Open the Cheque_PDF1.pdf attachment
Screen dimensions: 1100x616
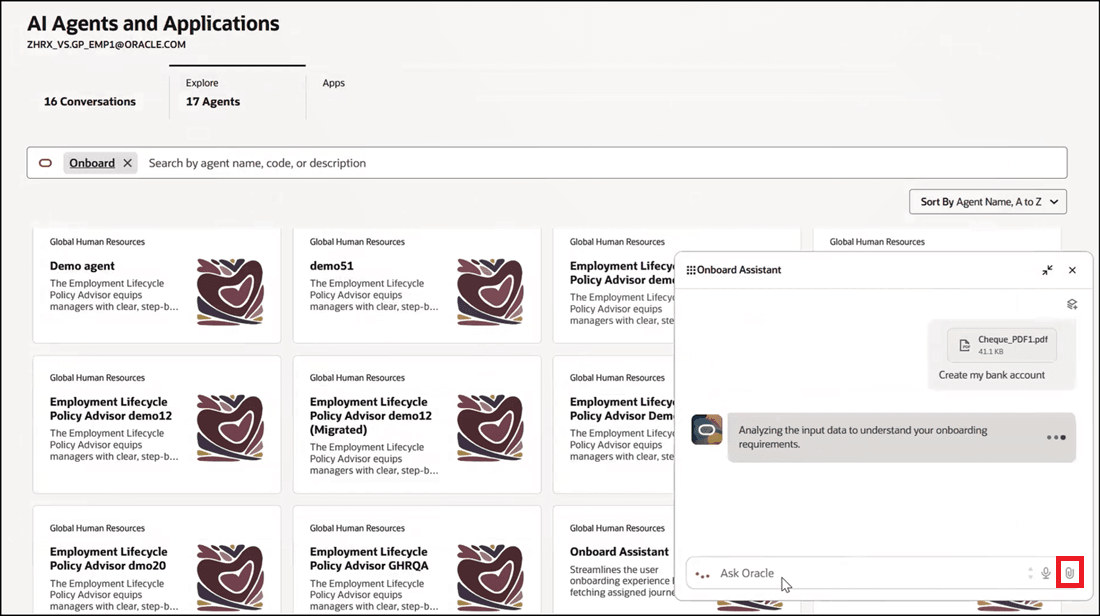[1002, 344]
